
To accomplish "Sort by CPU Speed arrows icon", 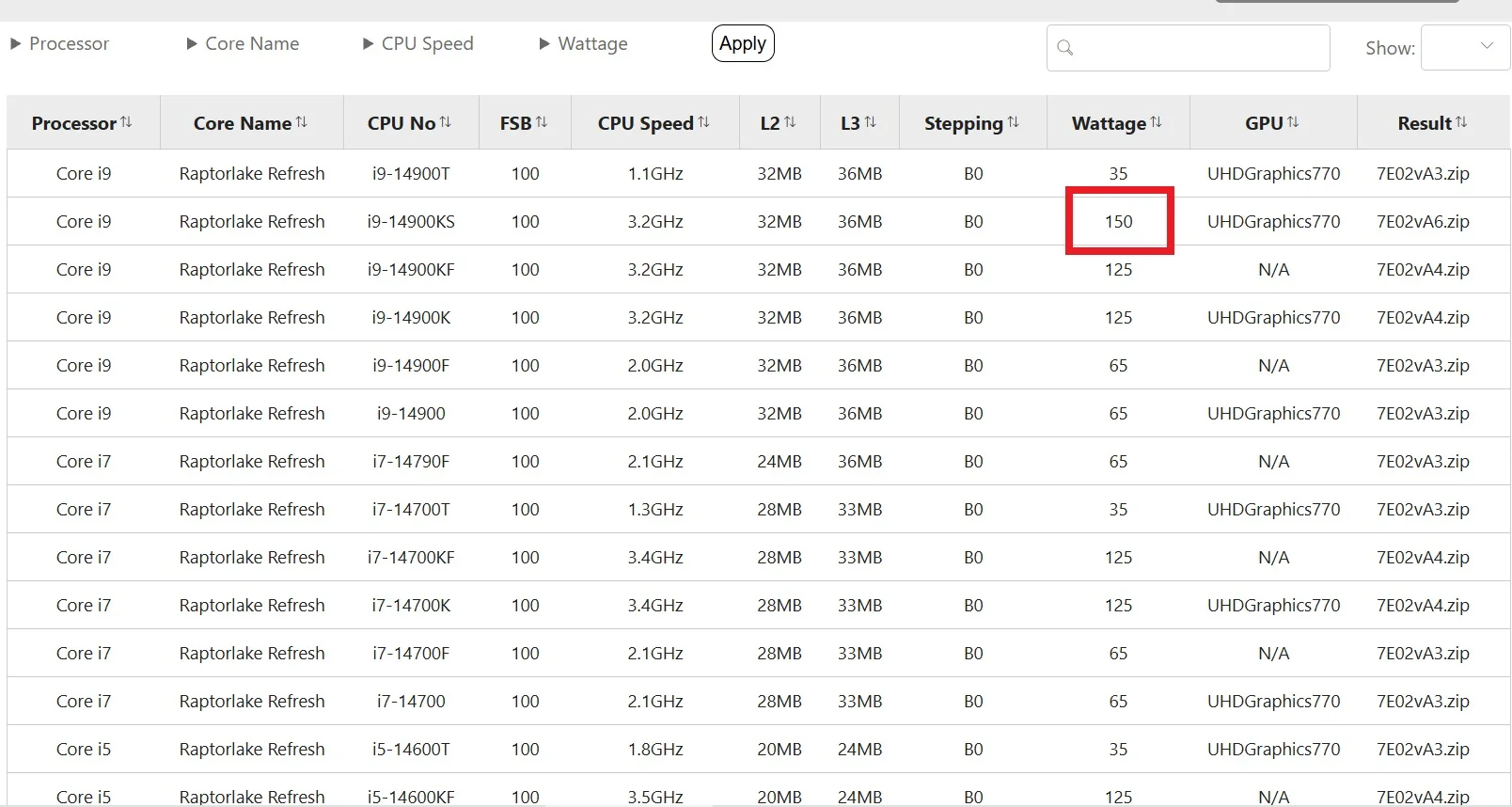I will click(x=704, y=122).
